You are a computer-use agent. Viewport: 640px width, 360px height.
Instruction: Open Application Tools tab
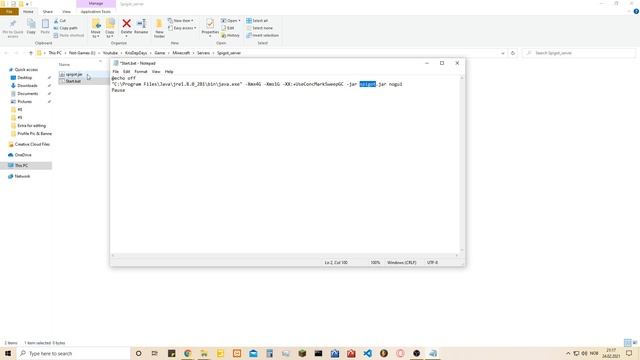click(x=96, y=11)
